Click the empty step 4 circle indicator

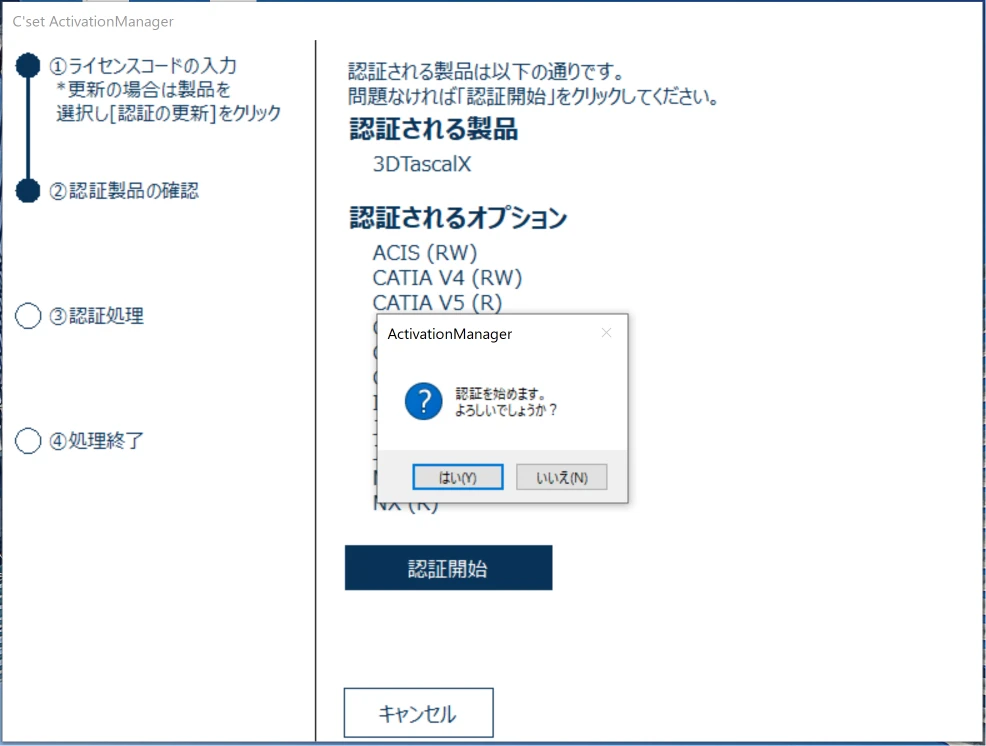pyautogui.click(x=29, y=441)
